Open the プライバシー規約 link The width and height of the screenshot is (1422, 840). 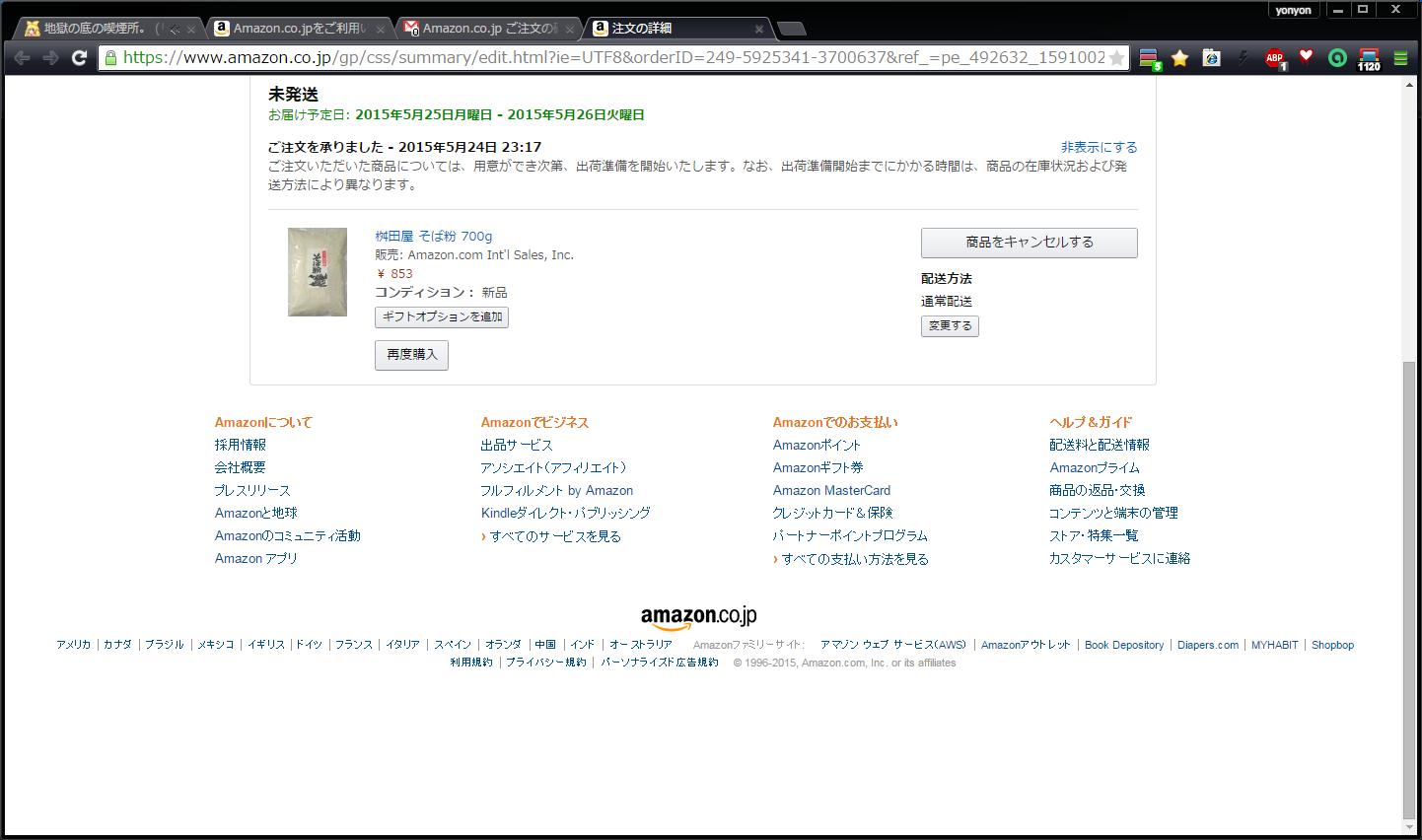pos(545,663)
